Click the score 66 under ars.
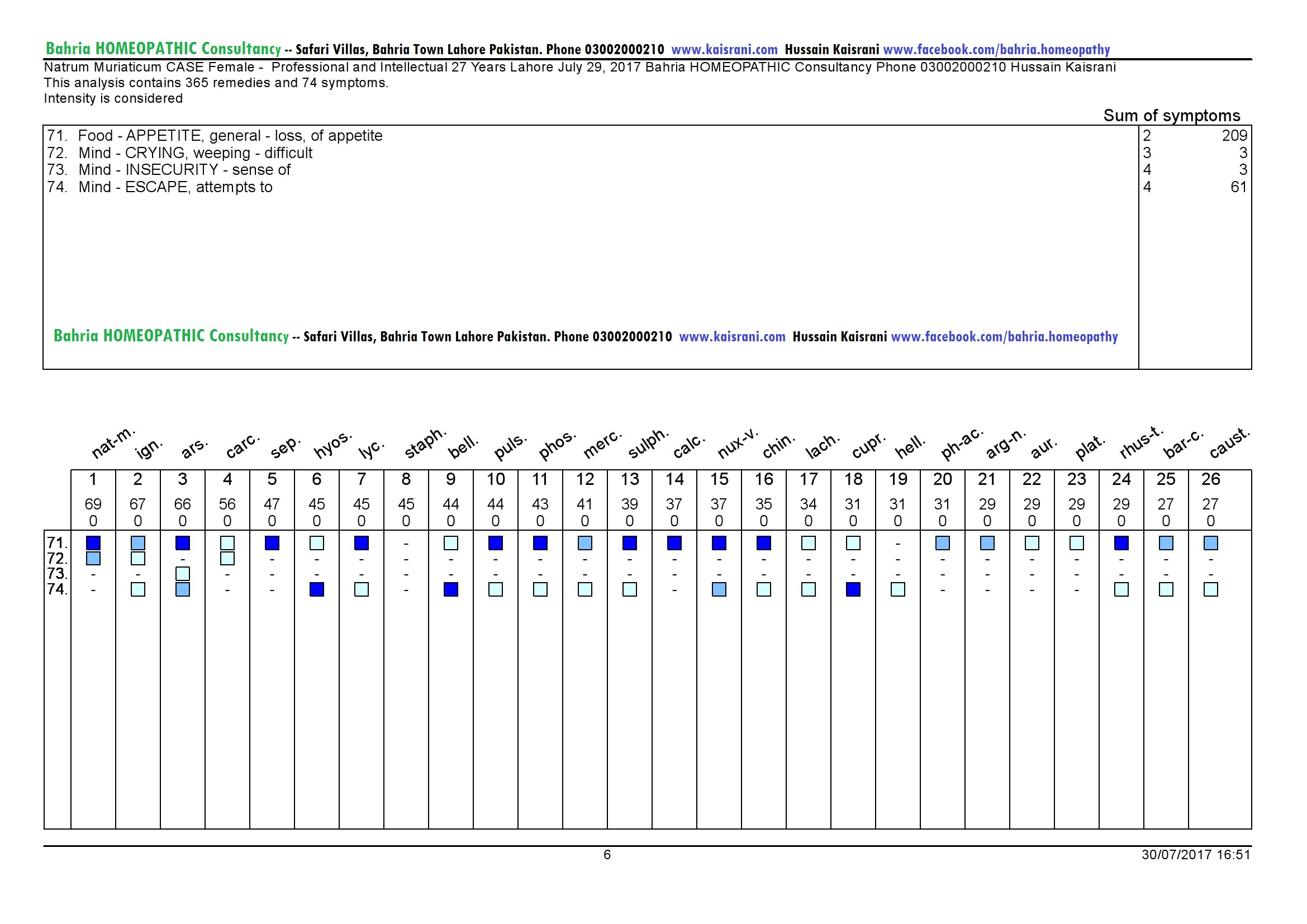This screenshot has height=924, width=1307. click(x=183, y=504)
